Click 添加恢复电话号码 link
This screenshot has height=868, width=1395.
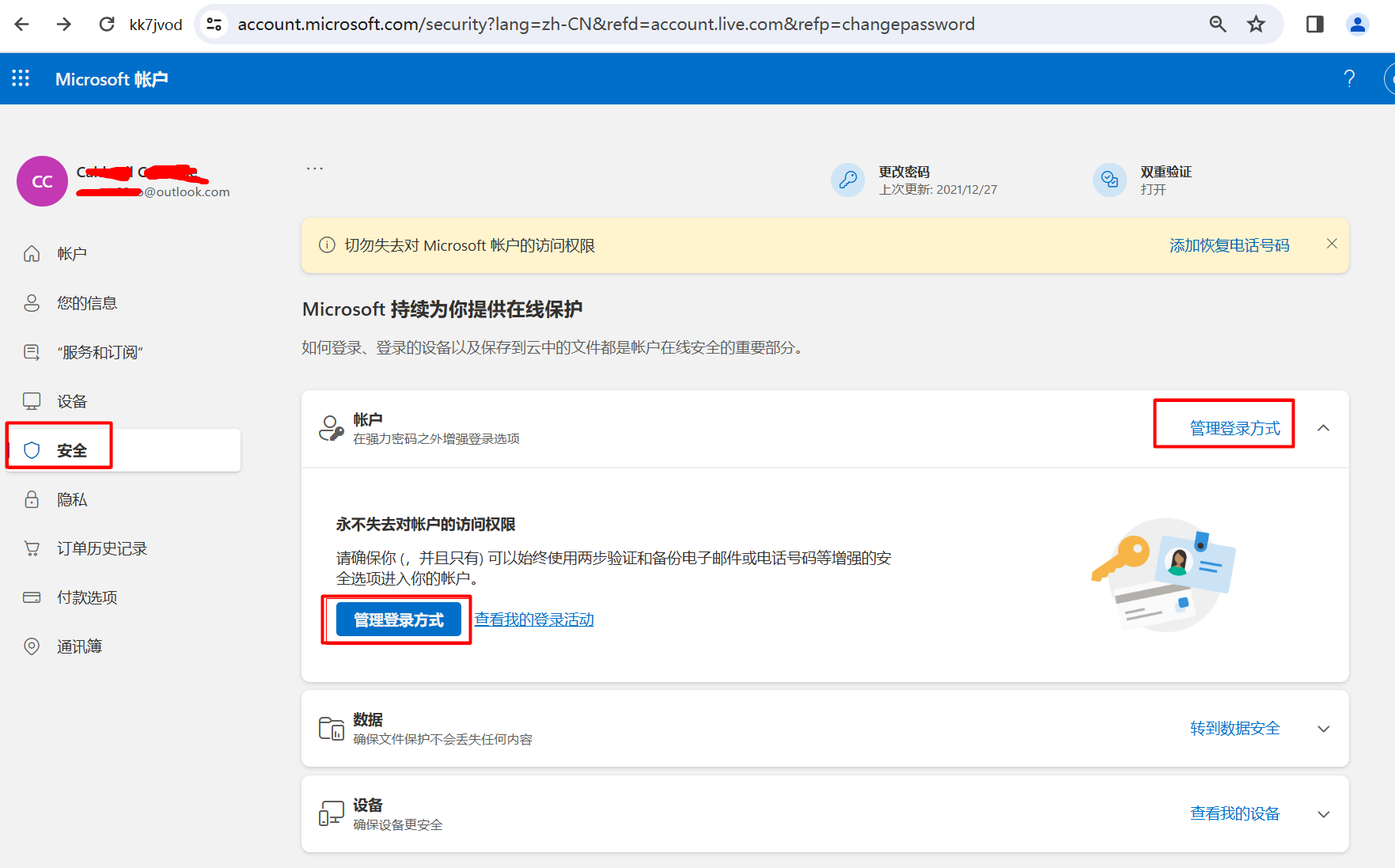(1229, 245)
